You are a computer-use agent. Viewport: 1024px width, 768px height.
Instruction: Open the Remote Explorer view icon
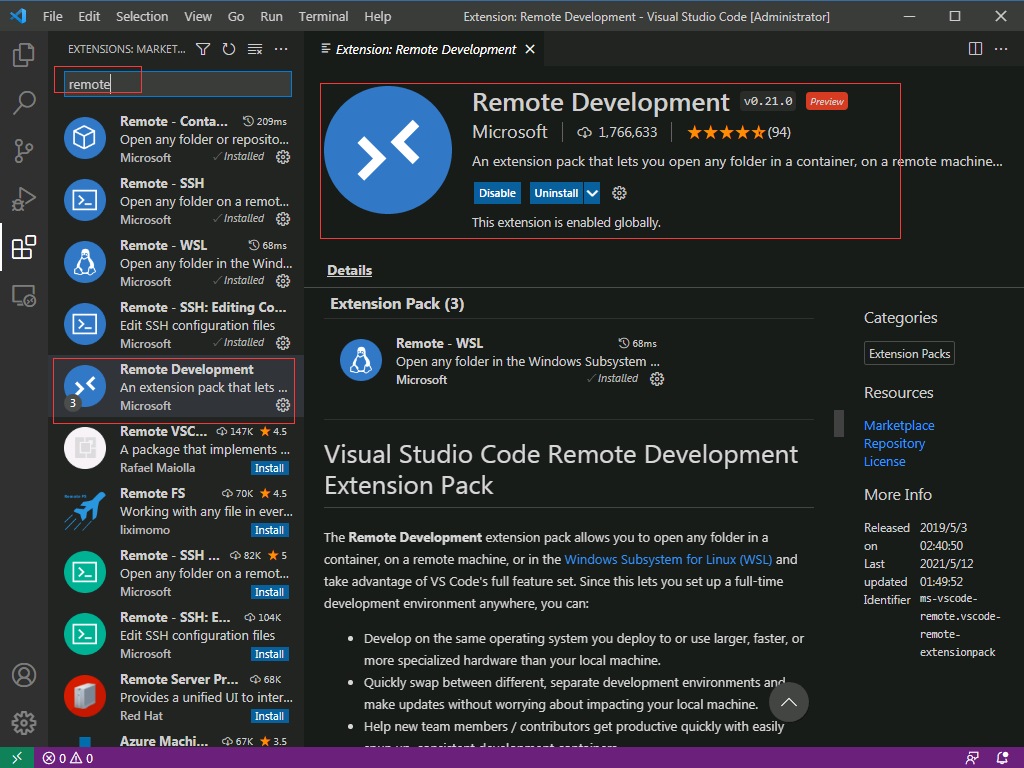click(24, 295)
